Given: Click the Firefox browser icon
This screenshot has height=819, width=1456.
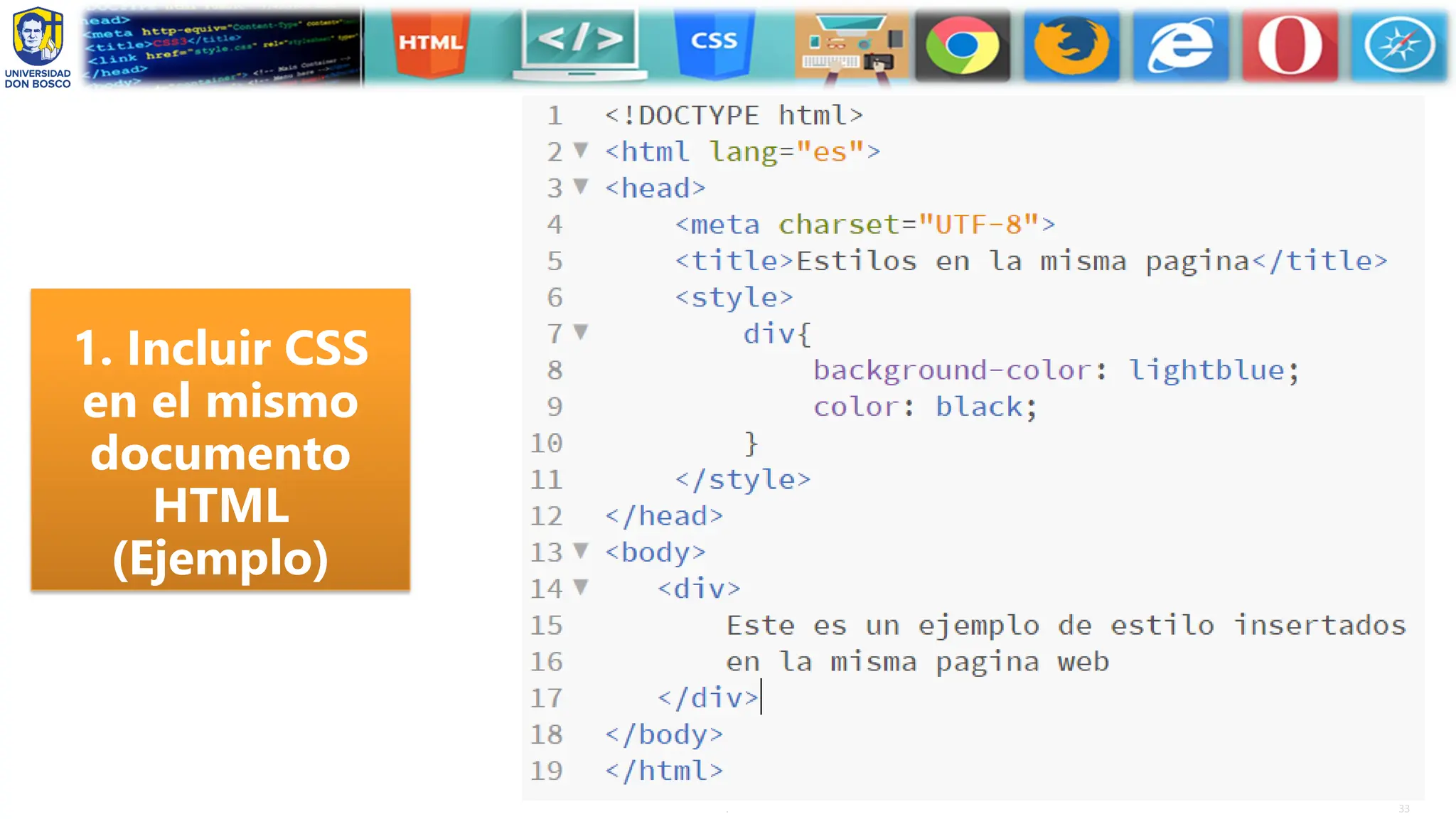Looking at the screenshot, I should pyautogui.click(x=1072, y=45).
